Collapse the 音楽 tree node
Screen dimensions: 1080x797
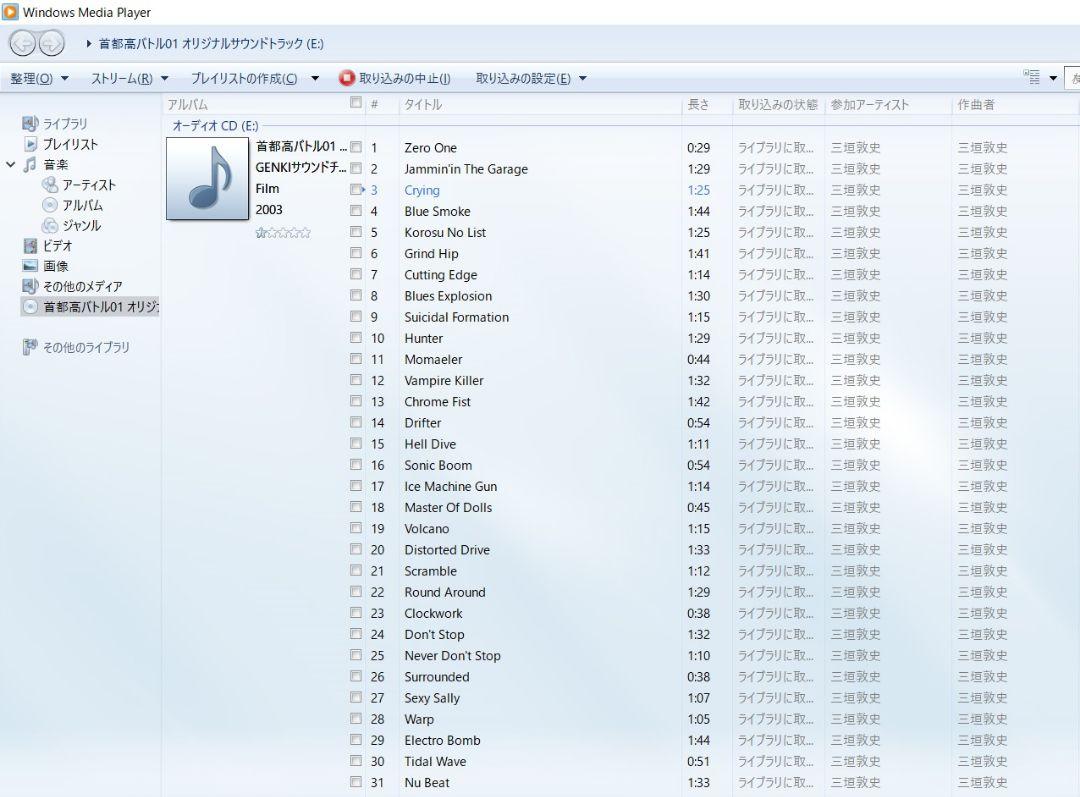(10, 165)
